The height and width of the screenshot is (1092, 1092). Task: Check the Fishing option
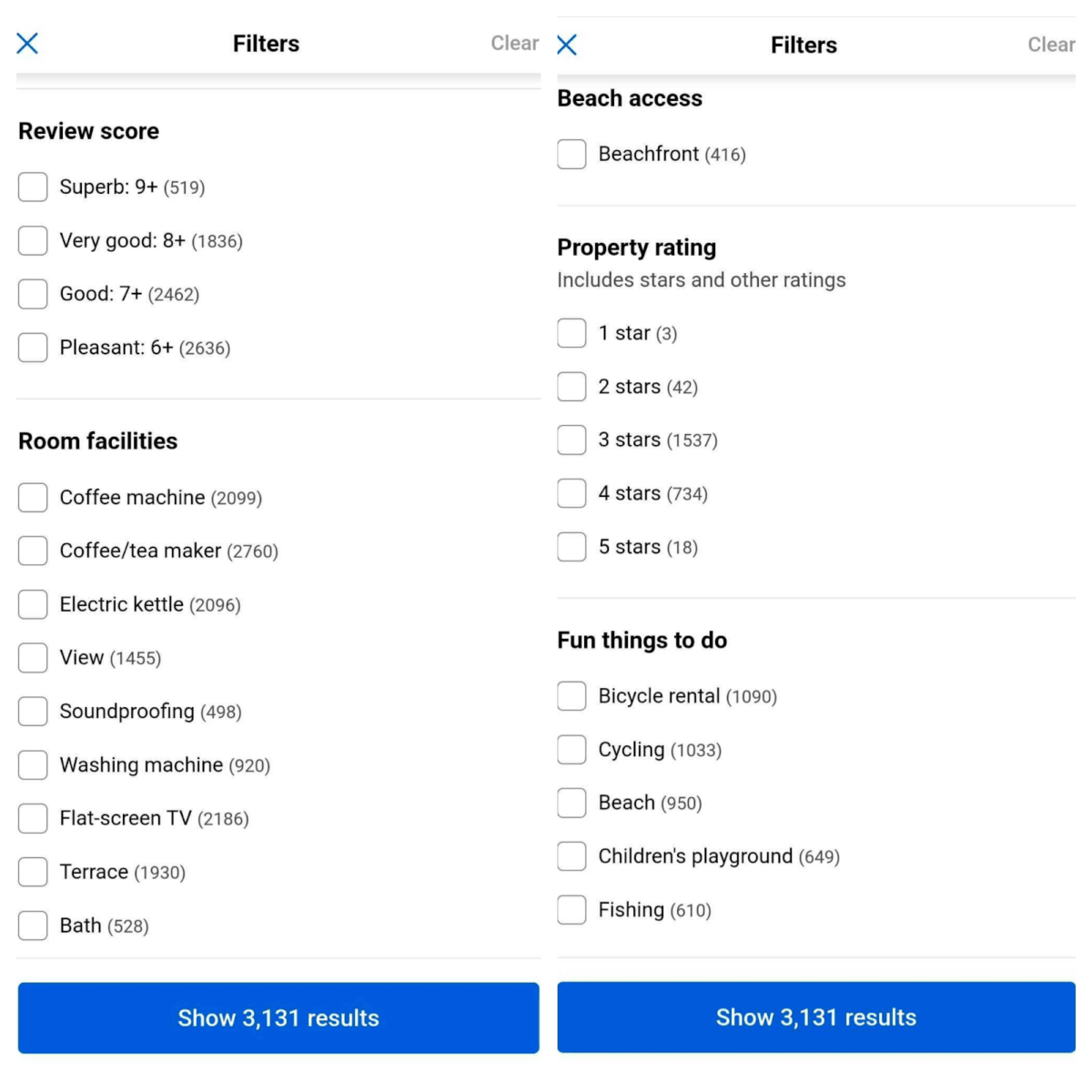pyautogui.click(x=571, y=910)
